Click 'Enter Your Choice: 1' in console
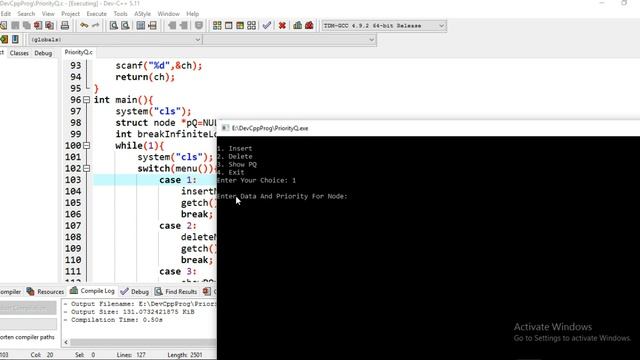The image size is (640, 360). point(256,180)
